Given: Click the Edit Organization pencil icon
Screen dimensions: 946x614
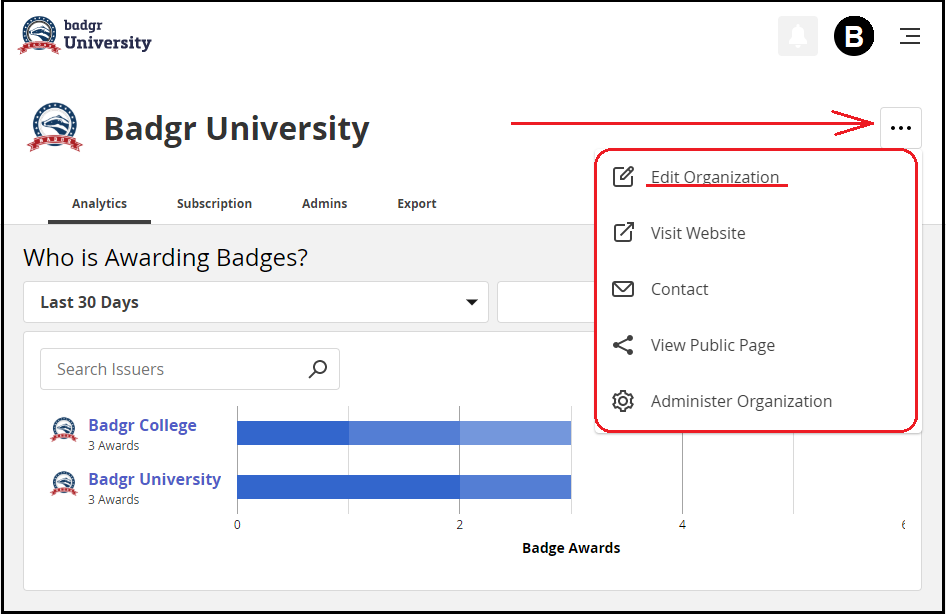Looking at the screenshot, I should click(623, 177).
